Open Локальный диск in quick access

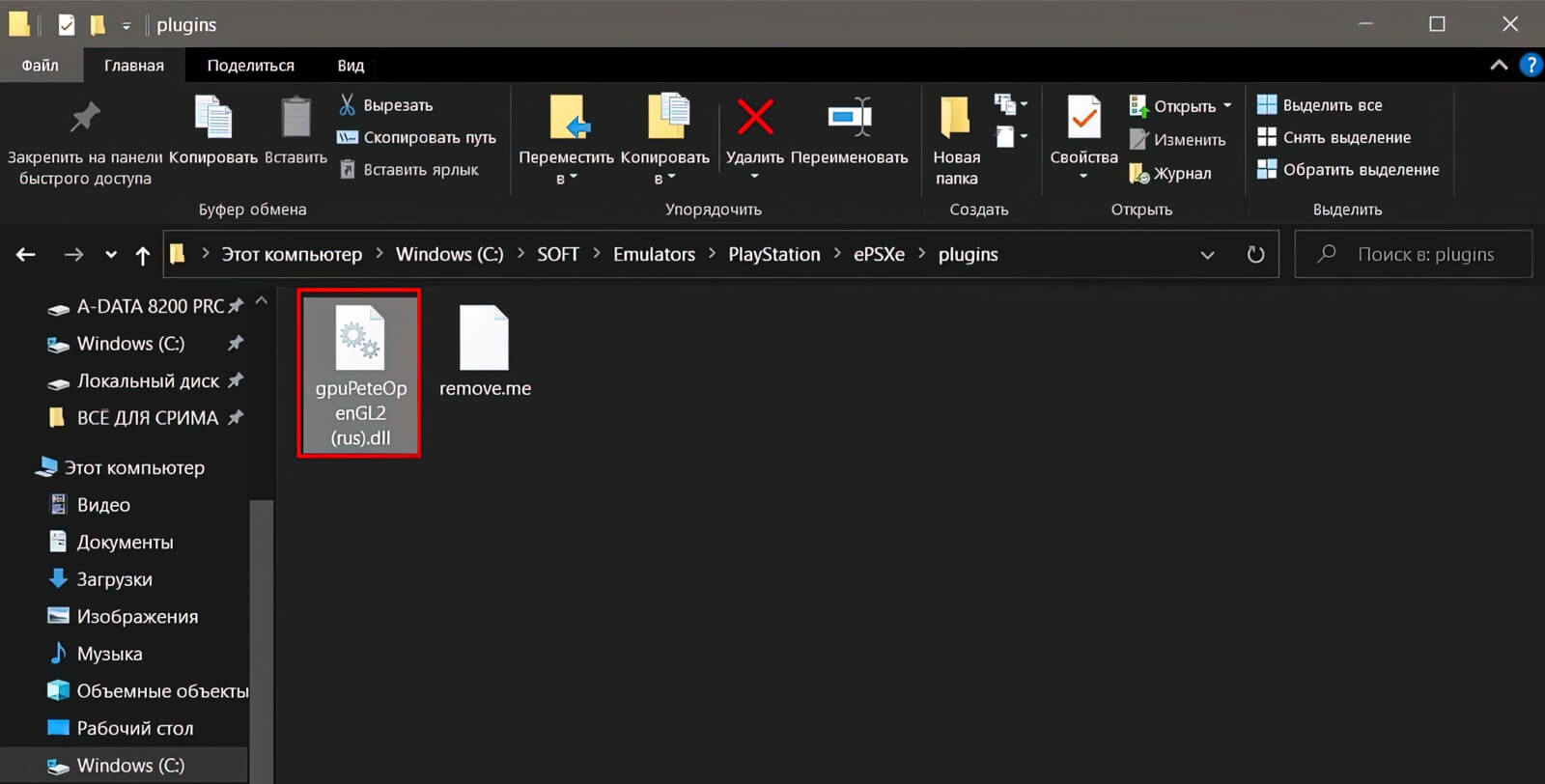[145, 381]
